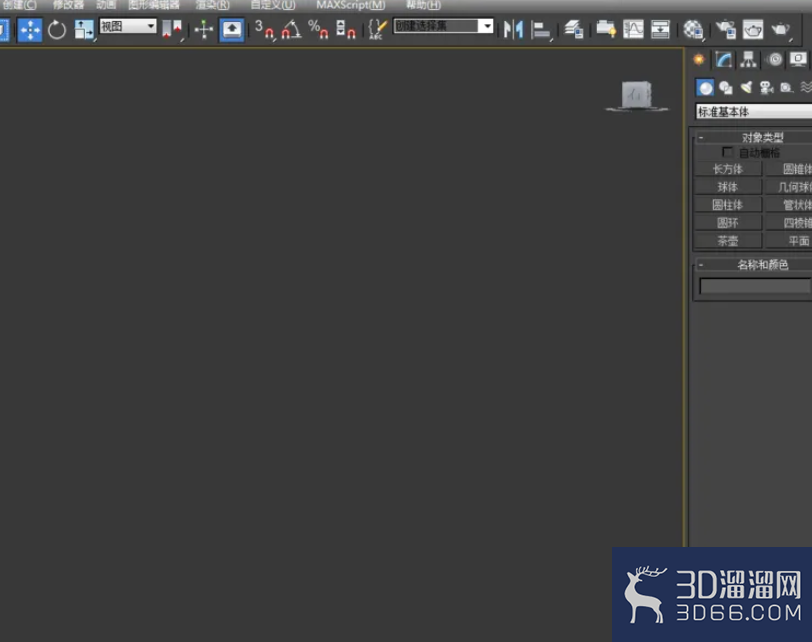Select the Helpers tape-measure category icon
812x642 pixels.
(x=787, y=87)
